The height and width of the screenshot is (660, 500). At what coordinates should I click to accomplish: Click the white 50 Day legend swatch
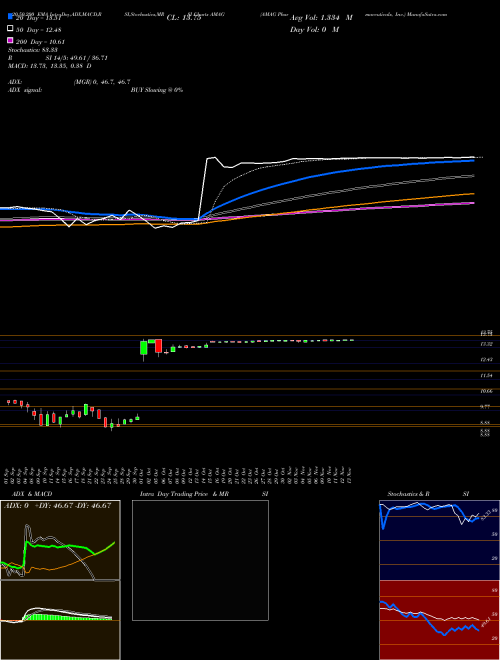click(x=11, y=29)
